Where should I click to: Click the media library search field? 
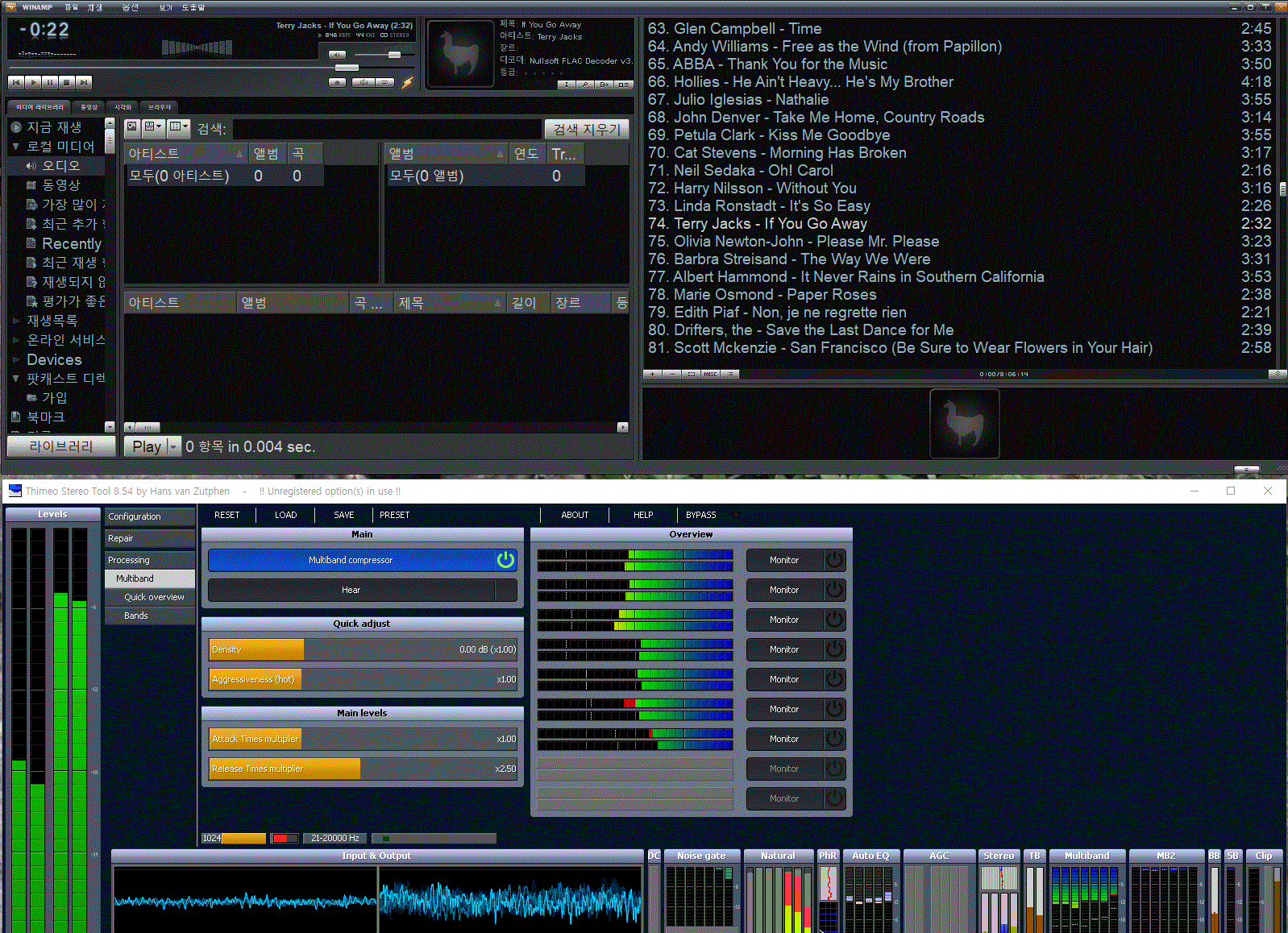pos(387,129)
